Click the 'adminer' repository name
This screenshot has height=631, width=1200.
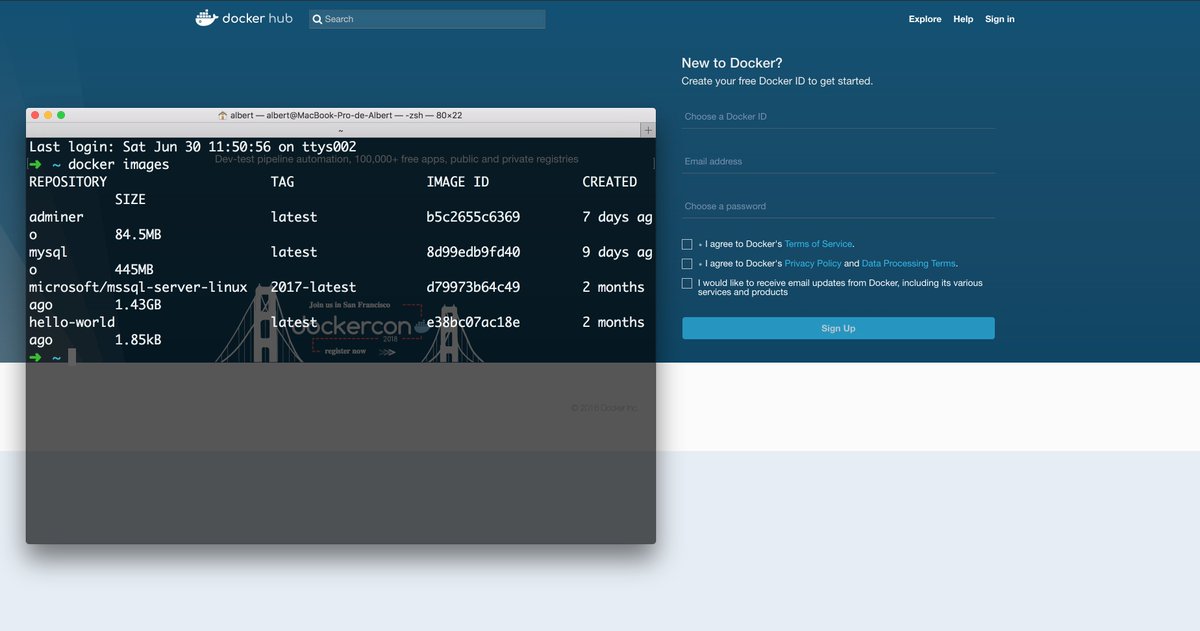pyautogui.click(x=56, y=217)
